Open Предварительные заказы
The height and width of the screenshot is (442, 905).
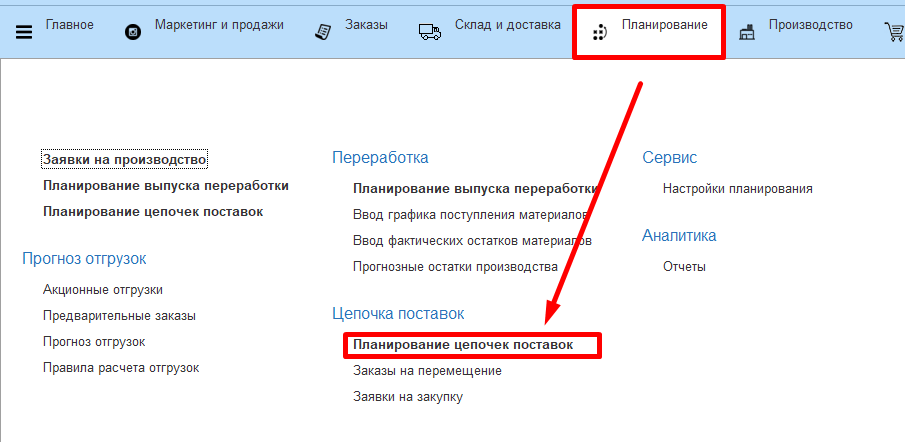coord(119,316)
